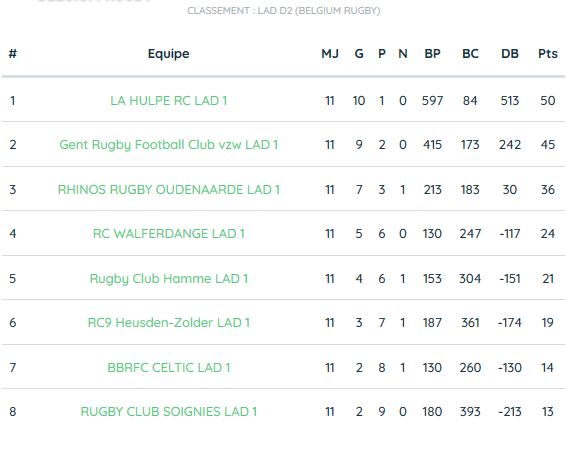Open BBRFC CELTIC LAD 1 team link

tap(169, 368)
